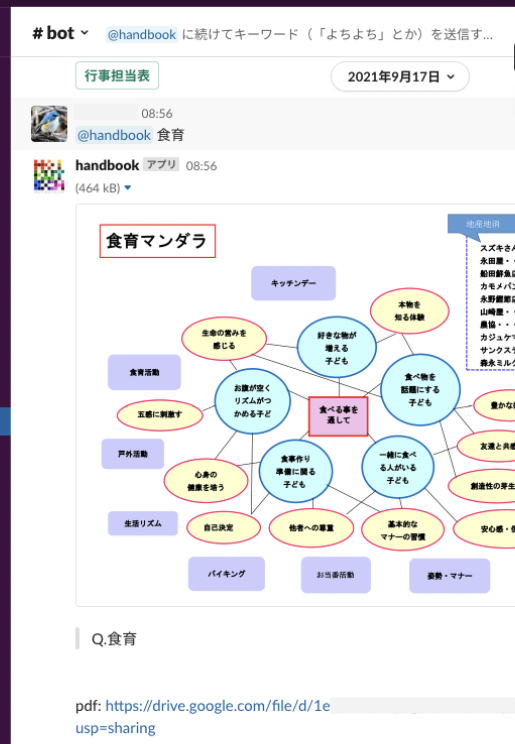
Task: Click the usp=sharing link continuation
Action: pos(115,728)
